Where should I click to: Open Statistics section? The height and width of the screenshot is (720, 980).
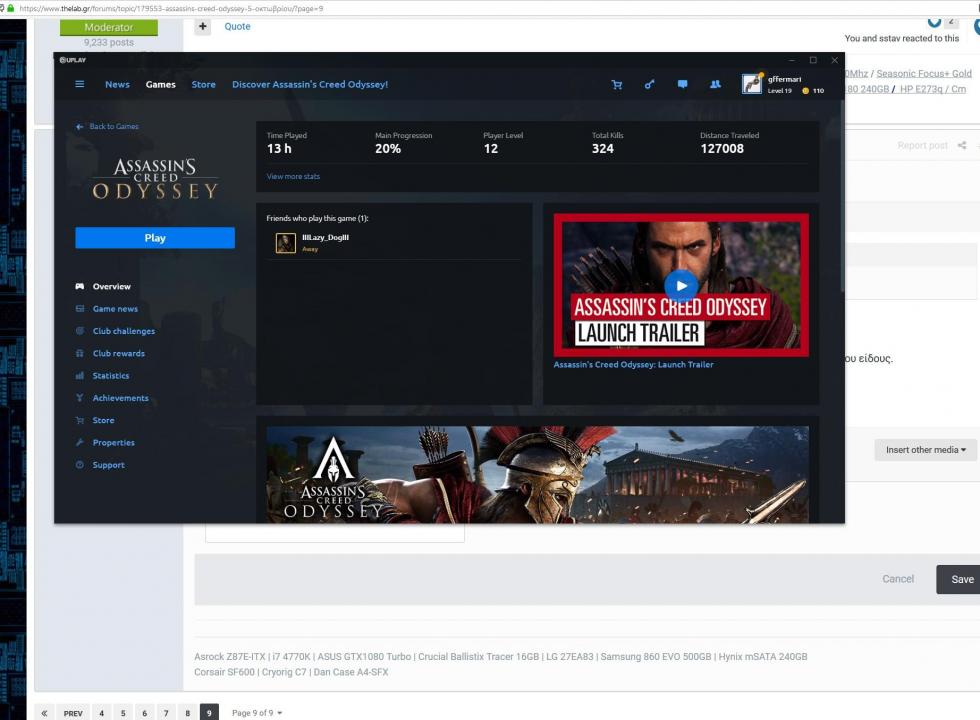111,376
